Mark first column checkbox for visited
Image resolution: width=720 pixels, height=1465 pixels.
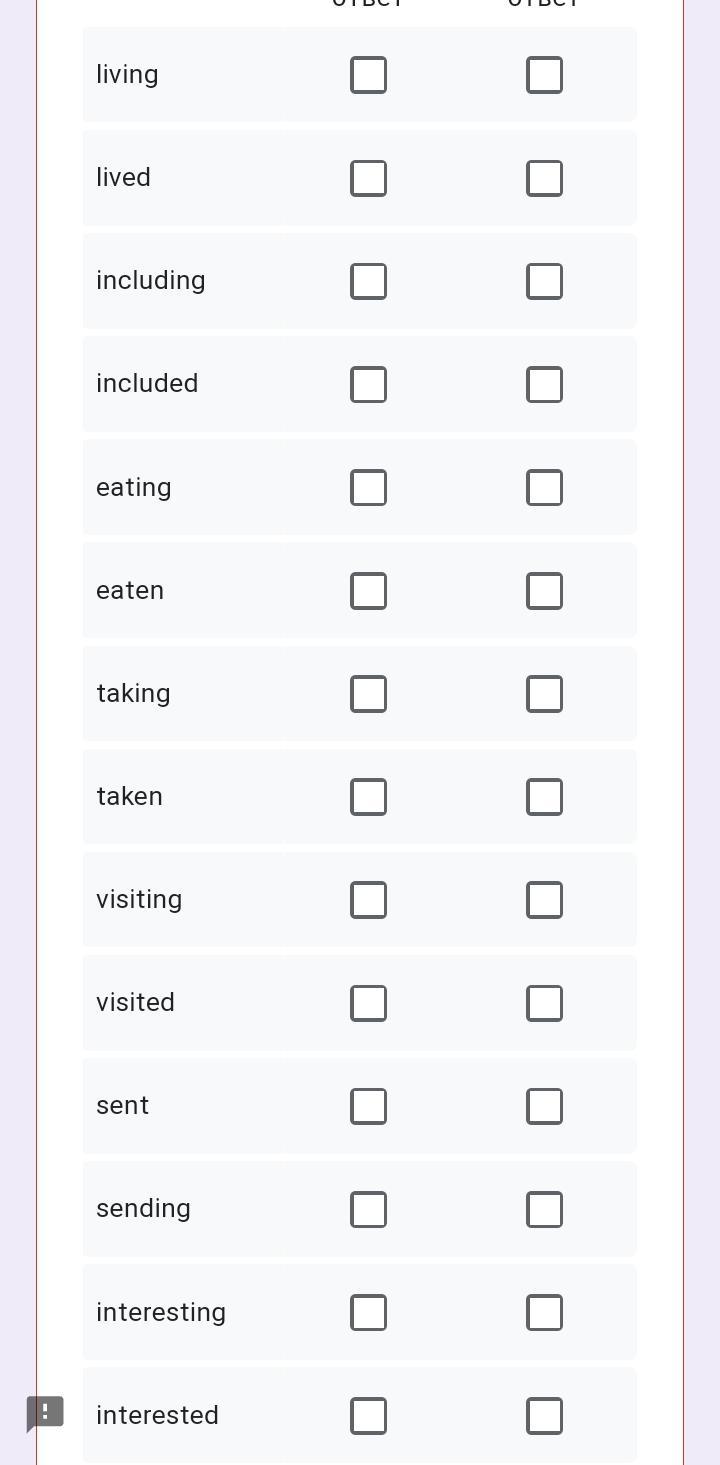tap(368, 1003)
